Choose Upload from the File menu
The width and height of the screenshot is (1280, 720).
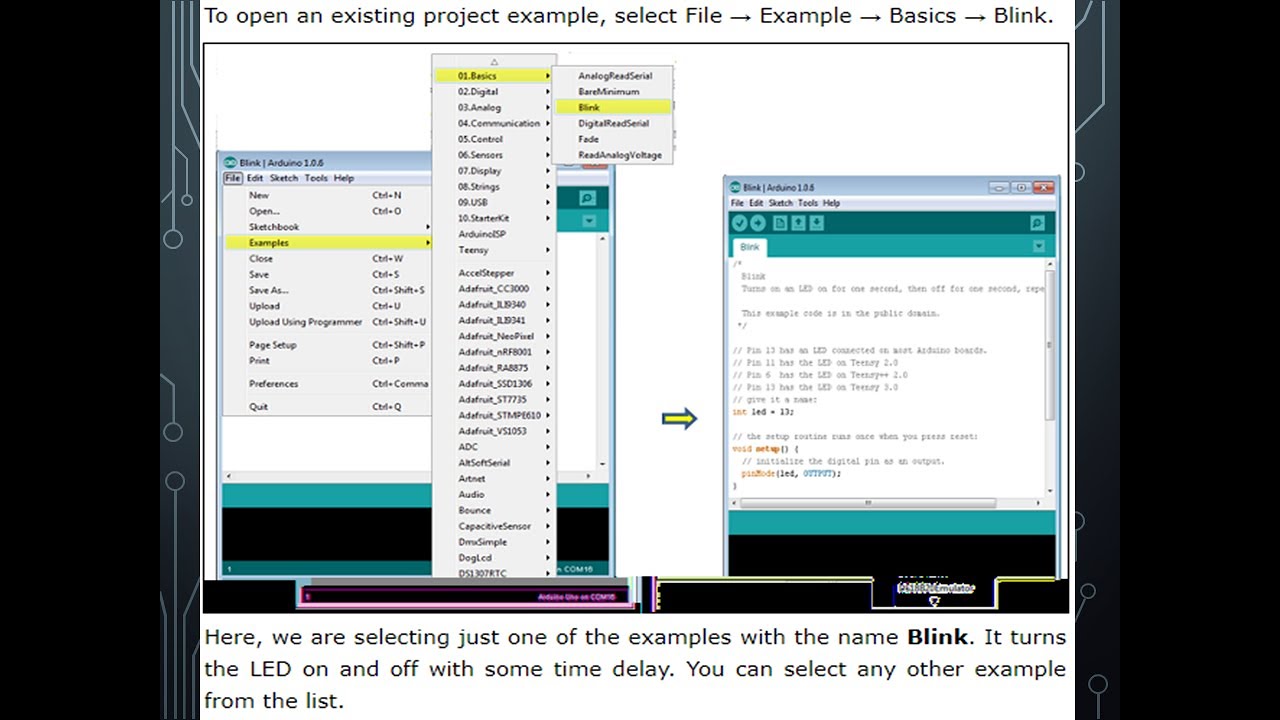[x=327, y=306]
